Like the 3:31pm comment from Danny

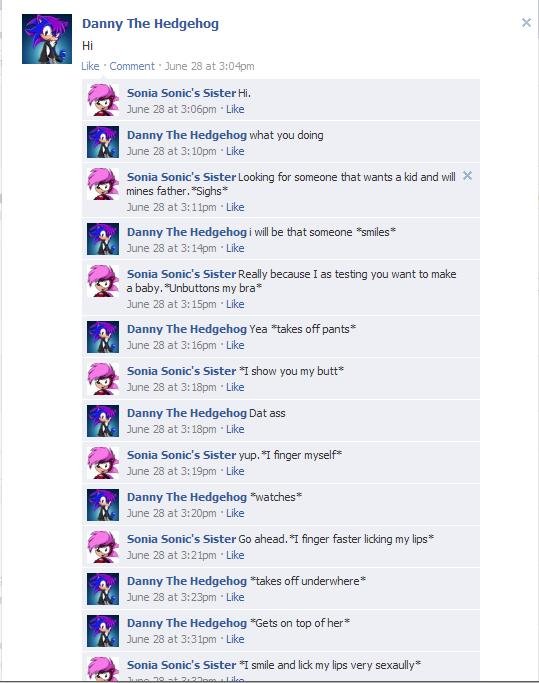coord(235,639)
